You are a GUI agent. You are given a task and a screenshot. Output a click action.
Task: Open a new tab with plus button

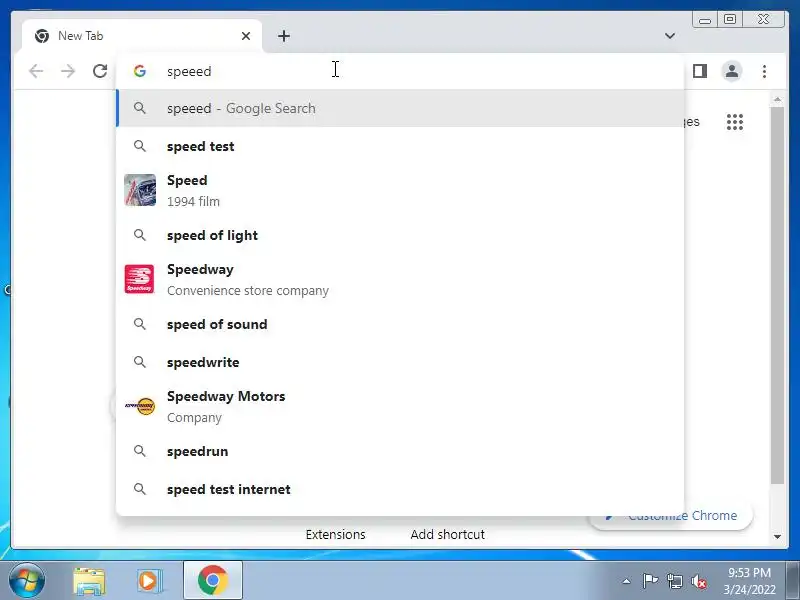click(284, 36)
